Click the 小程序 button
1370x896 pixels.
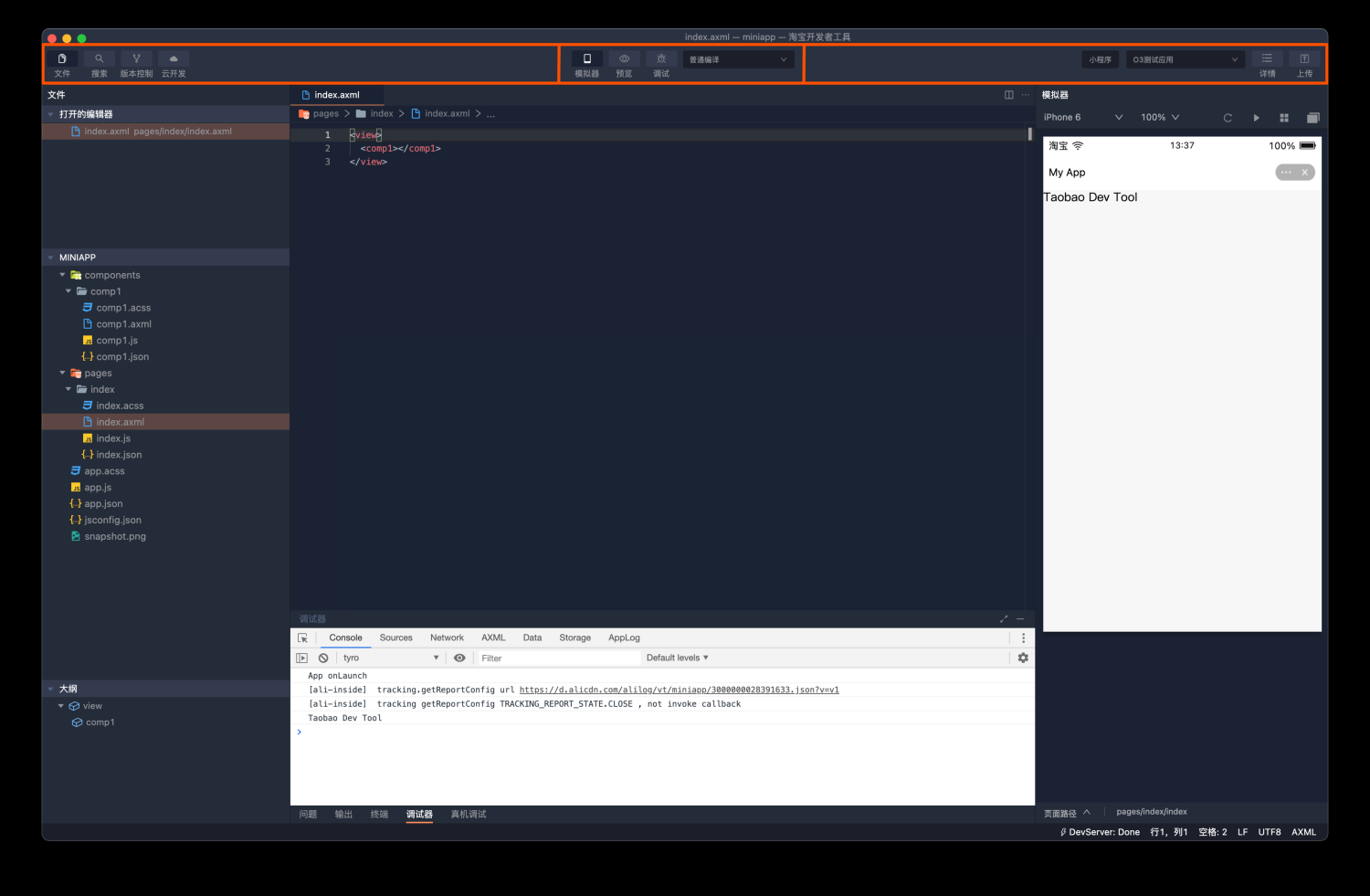pos(1101,59)
